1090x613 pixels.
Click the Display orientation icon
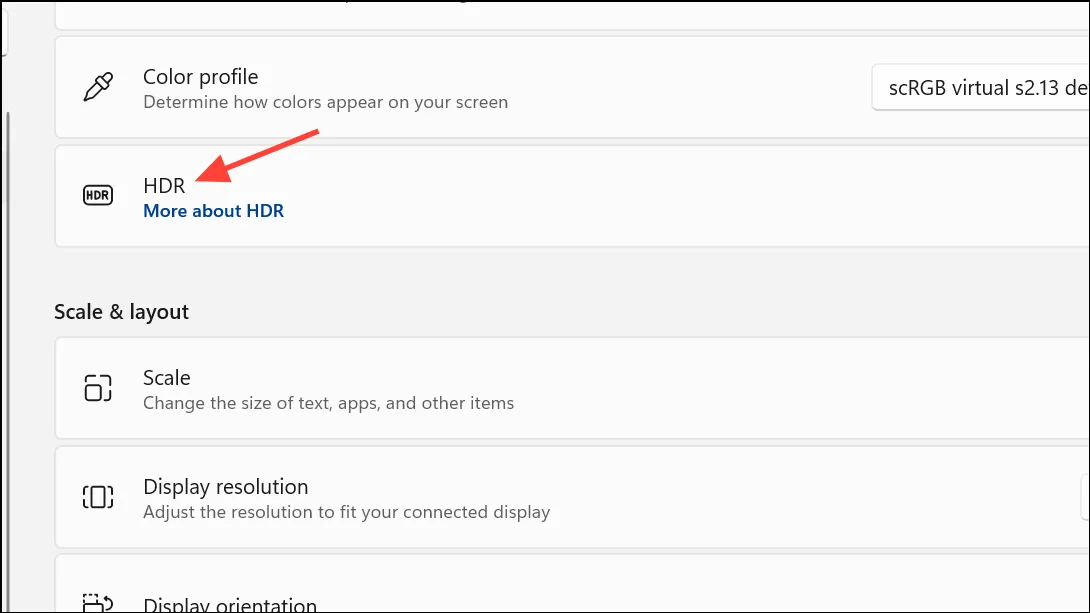98,603
